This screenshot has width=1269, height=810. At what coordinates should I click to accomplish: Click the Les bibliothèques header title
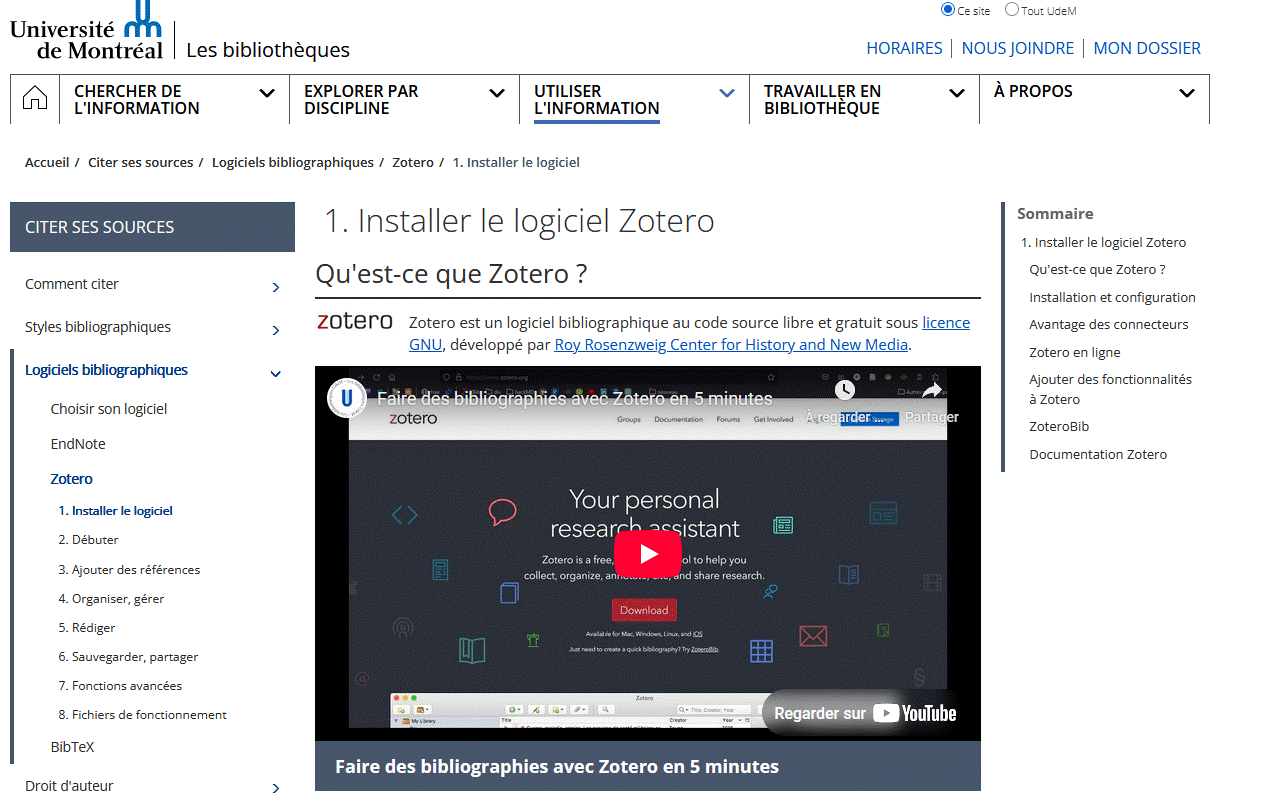tap(268, 49)
